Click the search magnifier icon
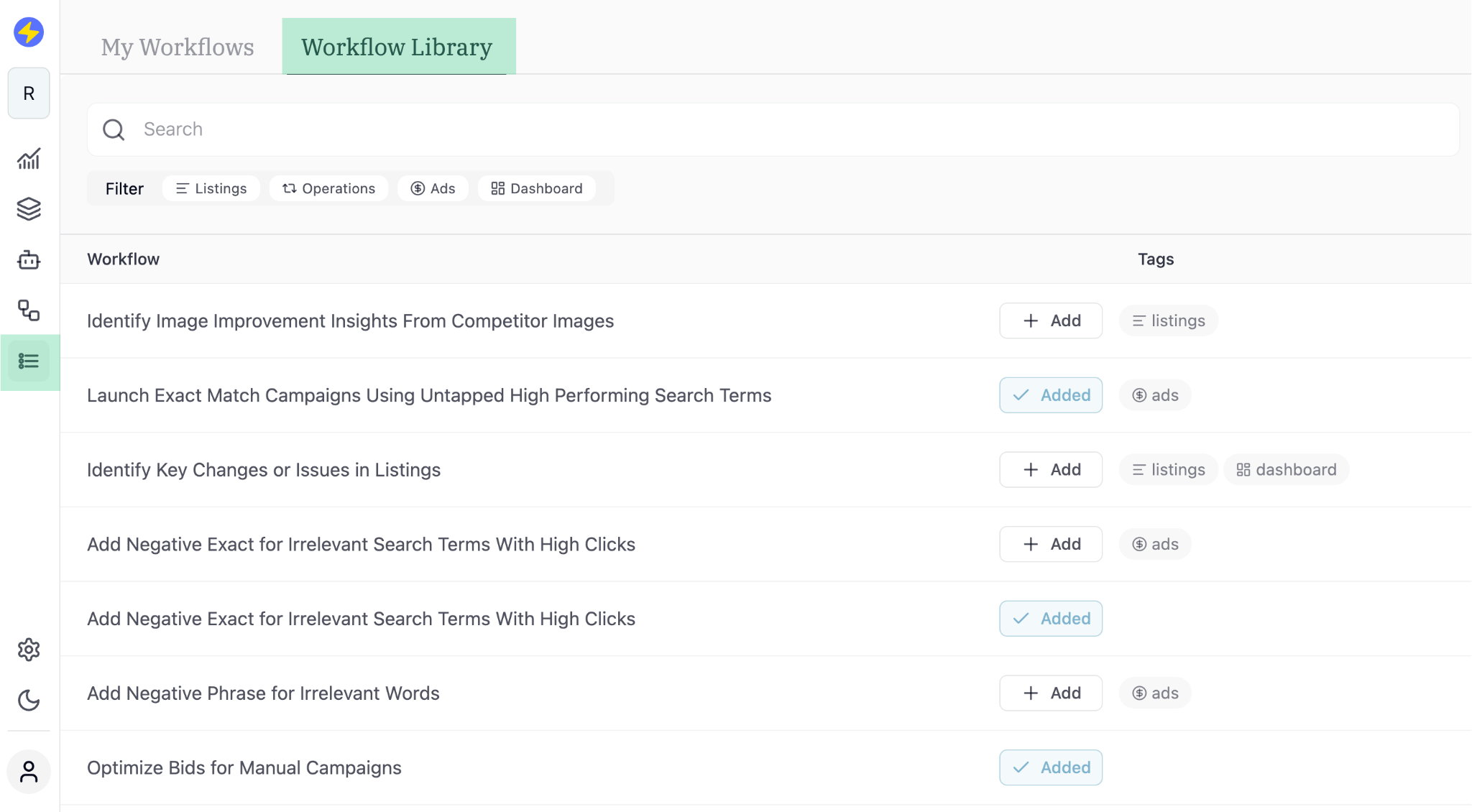This screenshot has height=812, width=1472. click(x=114, y=129)
